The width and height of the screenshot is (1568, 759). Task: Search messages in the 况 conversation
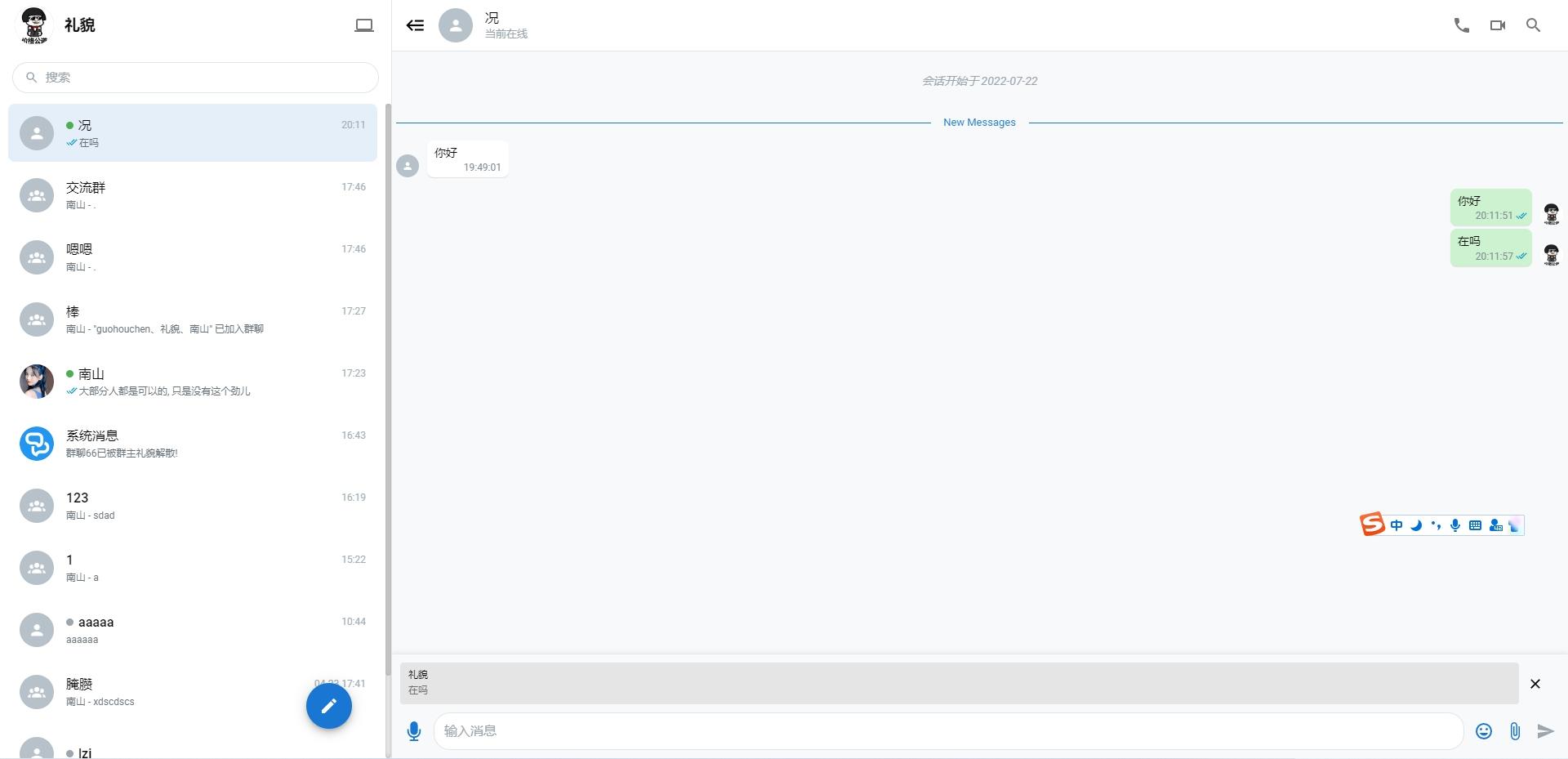point(1534,25)
